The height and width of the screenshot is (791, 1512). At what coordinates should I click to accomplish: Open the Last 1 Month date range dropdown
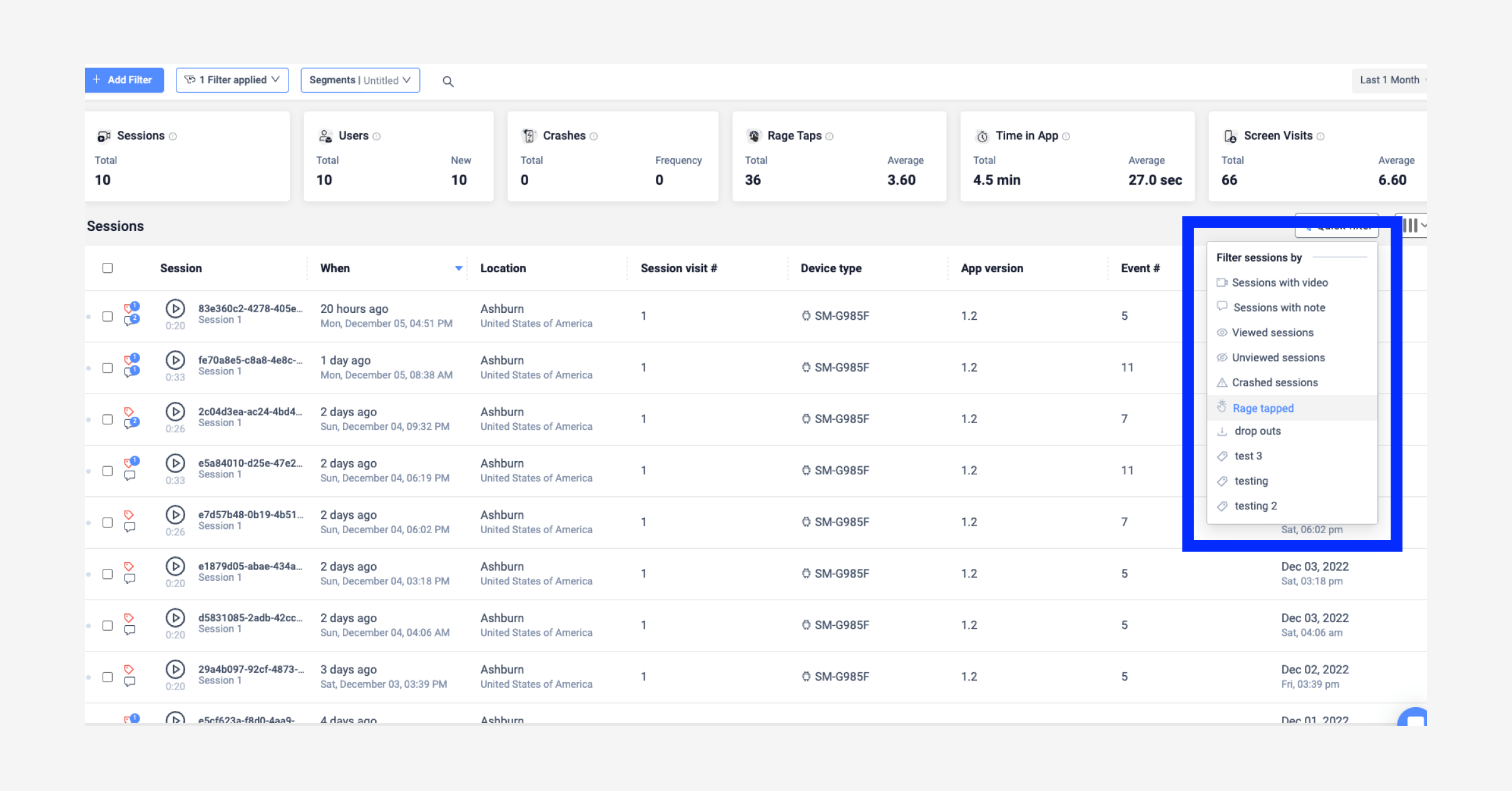pos(1388,80)
